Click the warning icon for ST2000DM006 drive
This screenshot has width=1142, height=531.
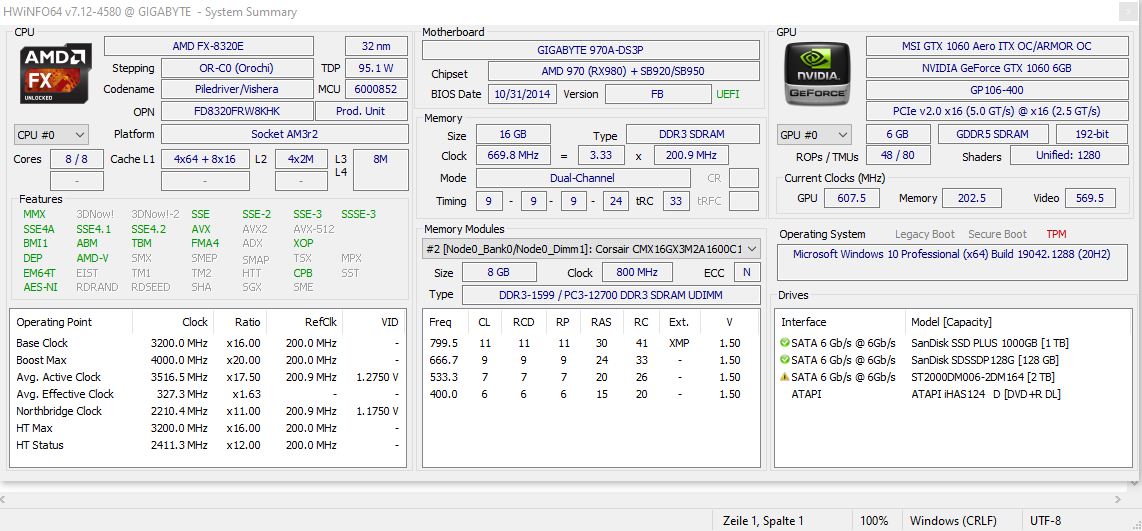click(784, 377)
